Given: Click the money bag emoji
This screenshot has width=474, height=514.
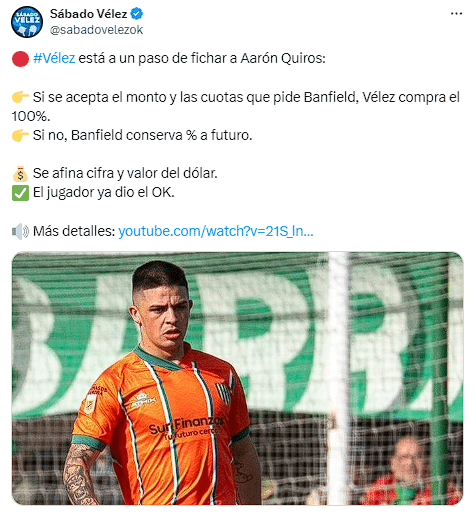Looking at the screenshot, I should pyautogui.click(x=20, y=174).
